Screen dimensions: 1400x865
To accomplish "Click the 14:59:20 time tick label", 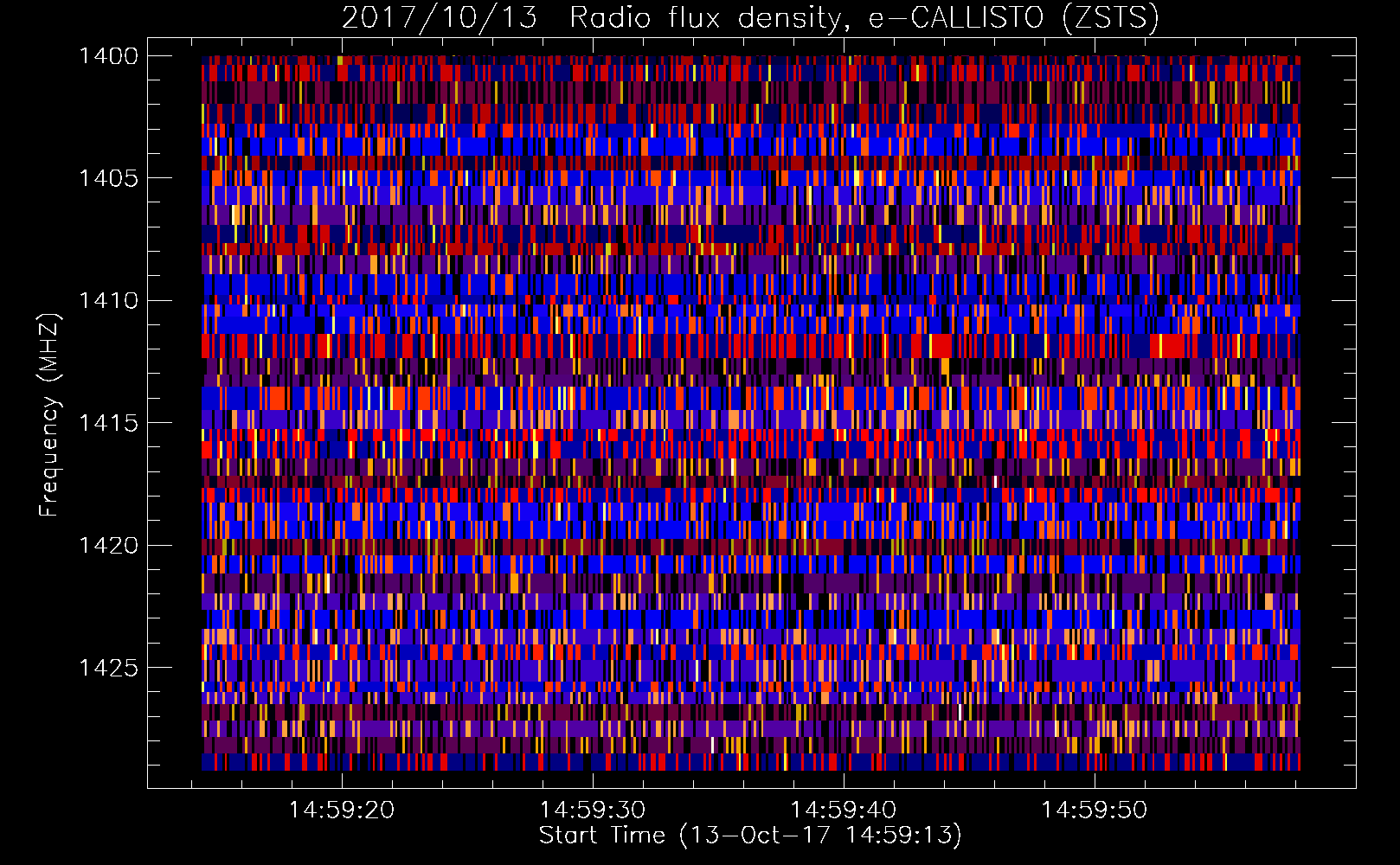I will 342,811.
